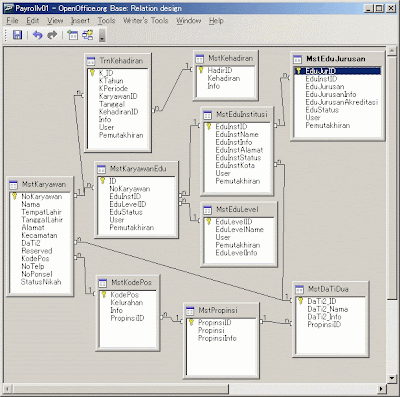Click the New Relation toolbar icon
The height and width of the screenshot is (397, 400).
[x=88, y=35]
